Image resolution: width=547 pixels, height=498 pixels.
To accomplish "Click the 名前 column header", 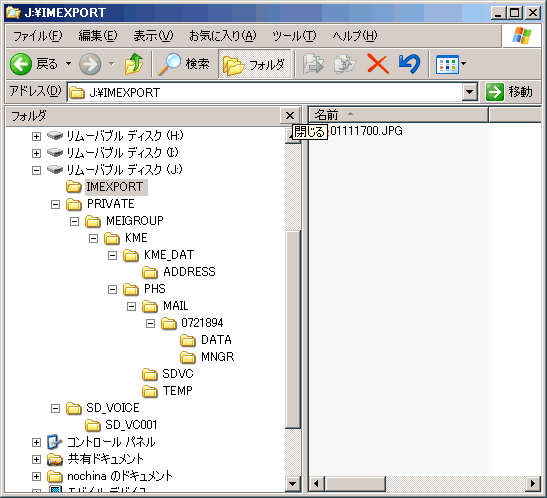I will (398, 115).
